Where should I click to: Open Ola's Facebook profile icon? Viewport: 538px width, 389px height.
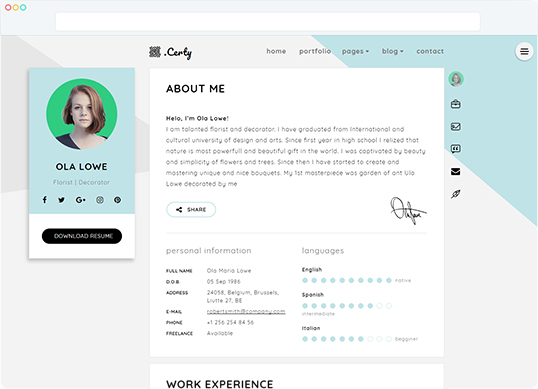tap(45, 200)
